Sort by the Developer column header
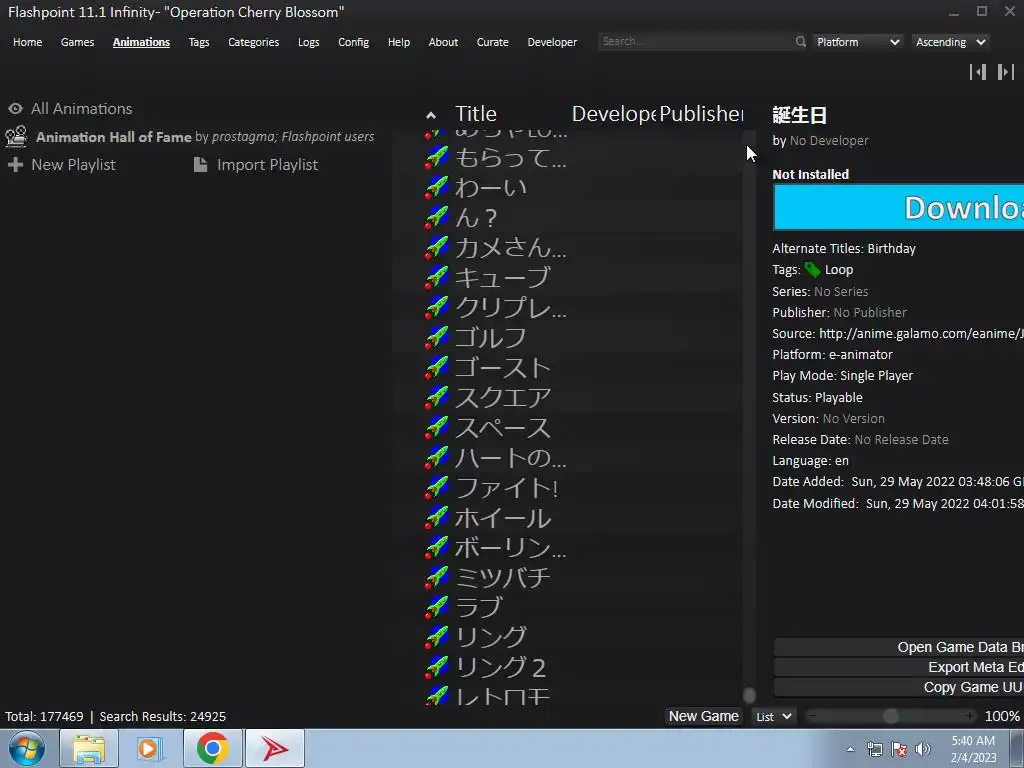Viewport: 1024px width, 768px height. [614, 114]
